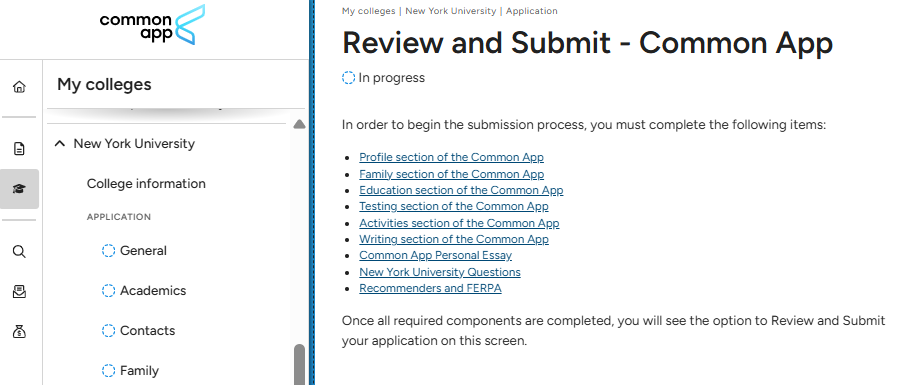
Task: Open the inbox tray sidebar icon
Action: (19, 292)
